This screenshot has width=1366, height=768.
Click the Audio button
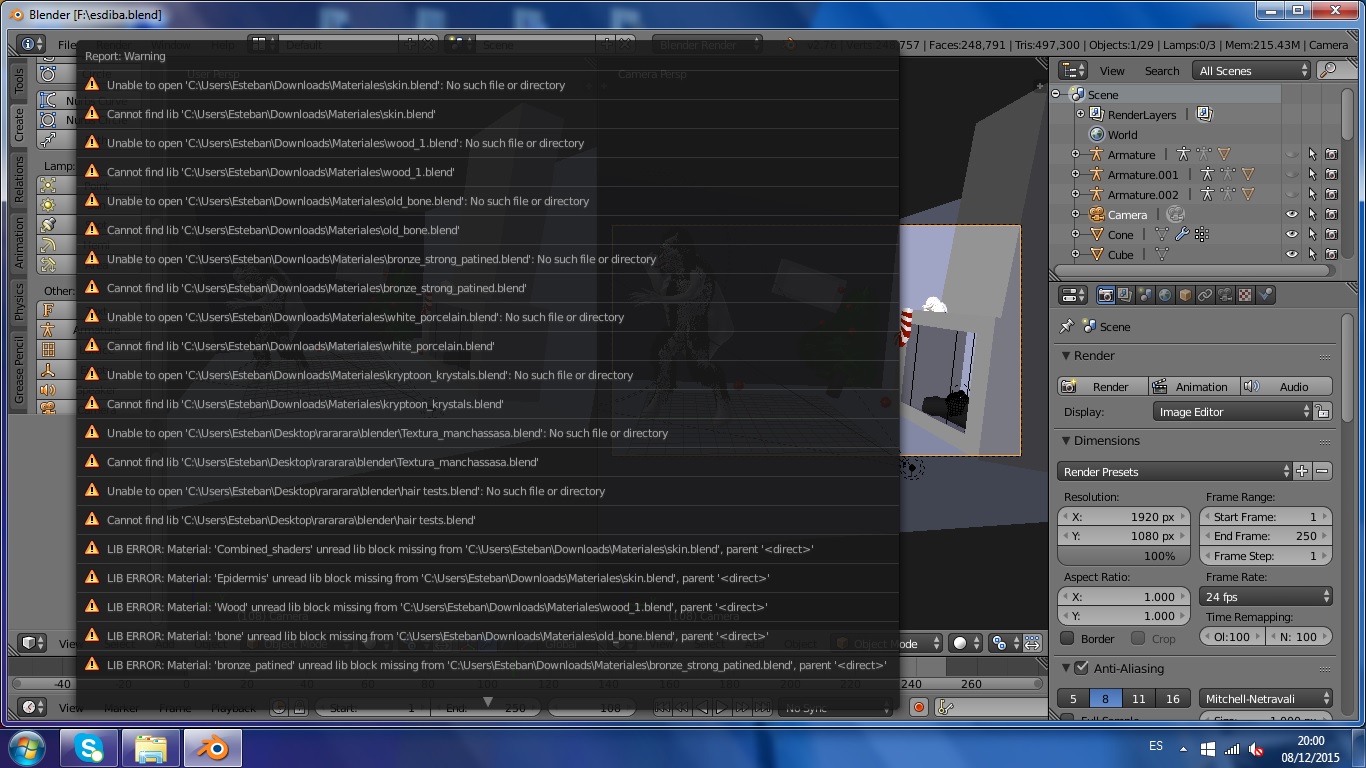(1286, 387)
